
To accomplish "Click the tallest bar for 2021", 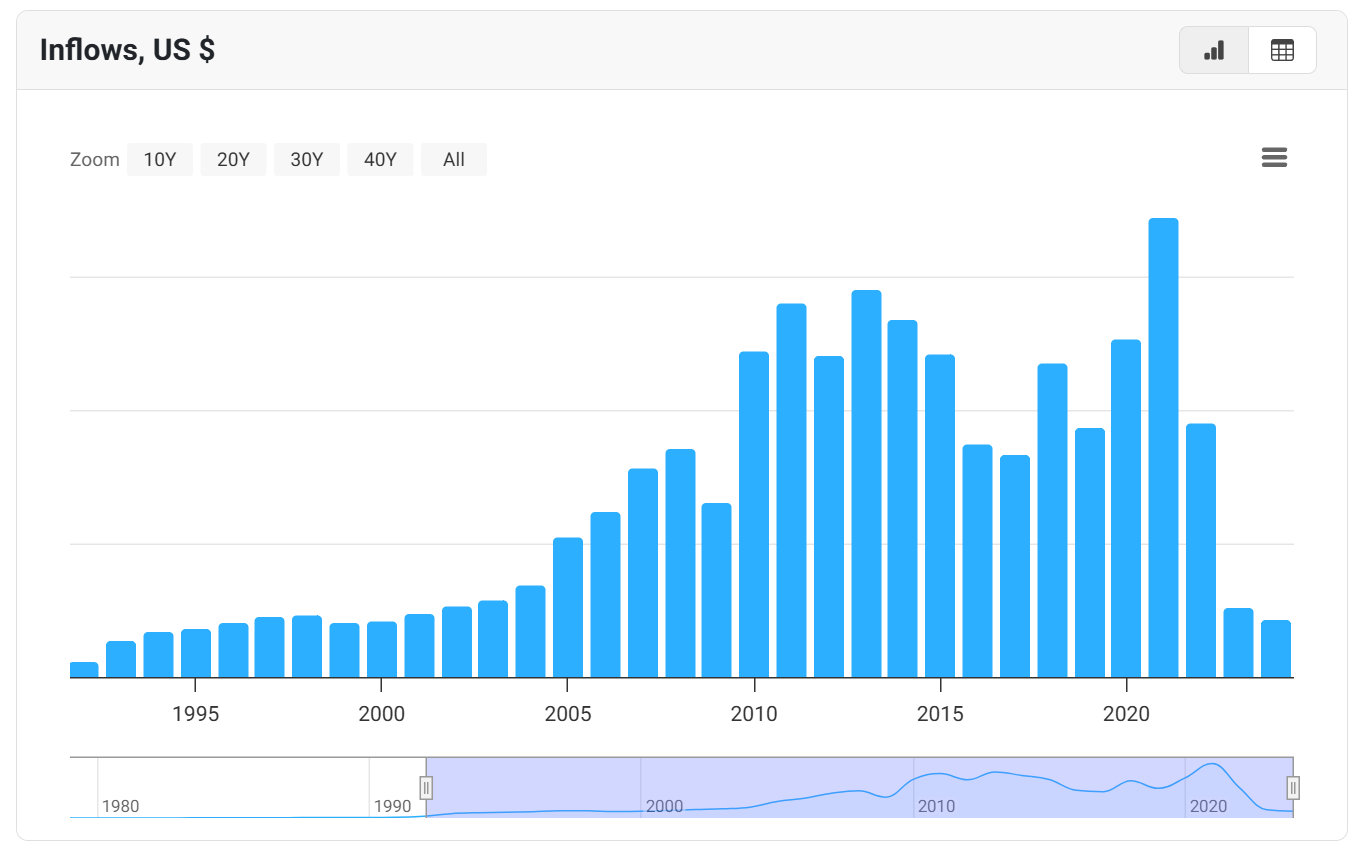I will coord(1163,448).
